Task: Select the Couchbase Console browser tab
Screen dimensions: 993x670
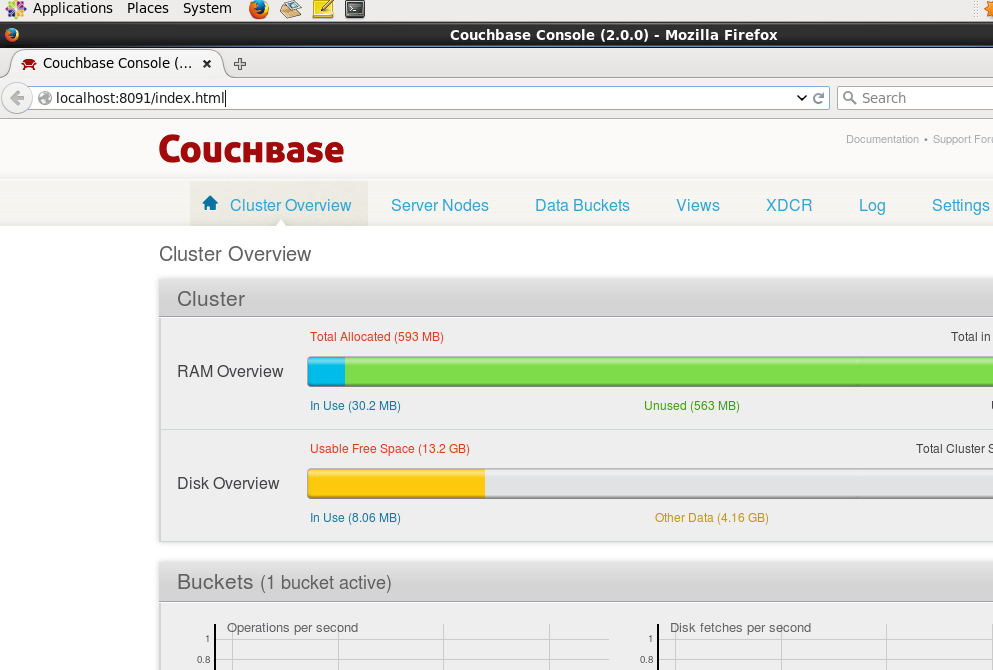Action: pos(117,63)
